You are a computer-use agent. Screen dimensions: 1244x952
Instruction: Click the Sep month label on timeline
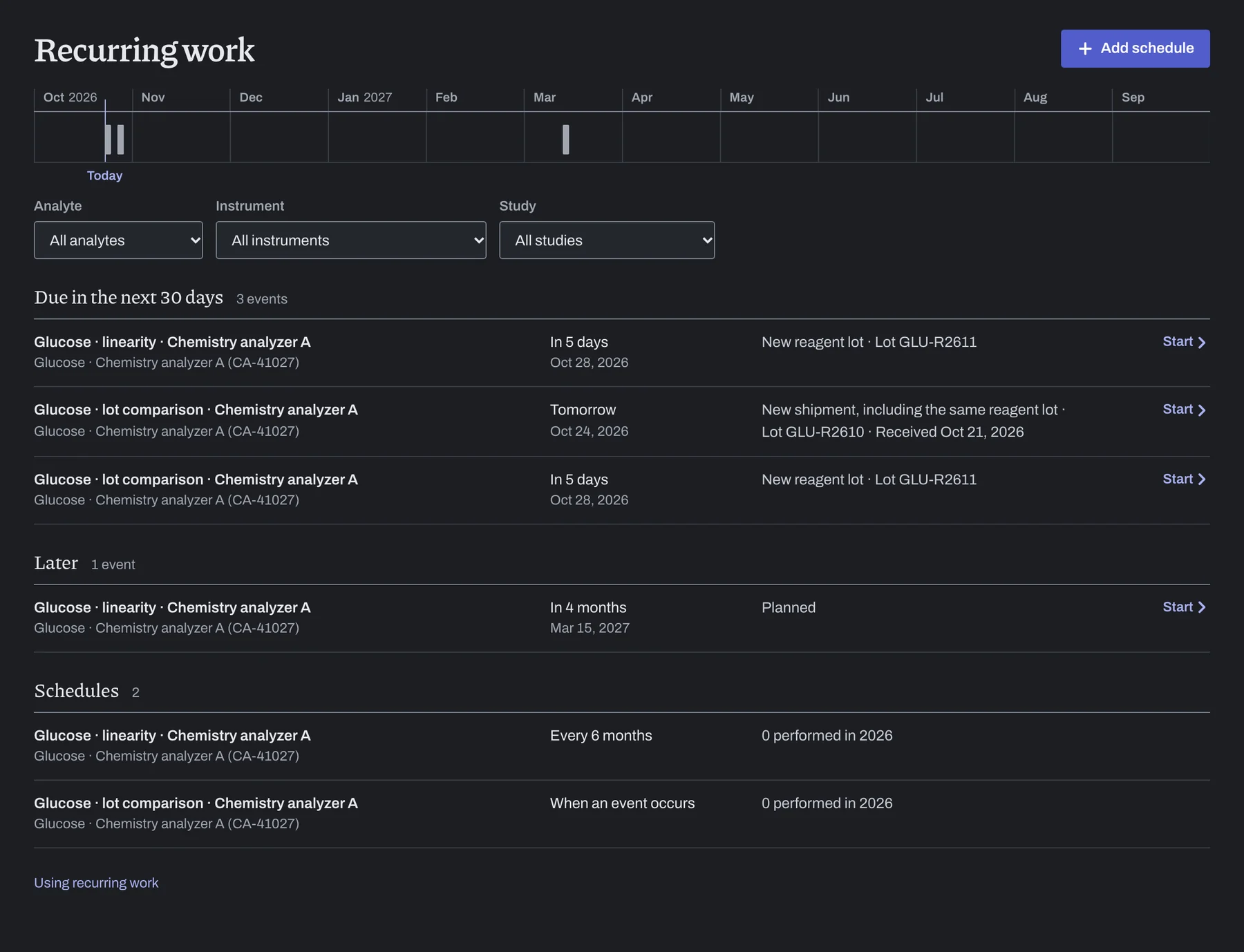pyautogui.click(x=1133, y=97)
